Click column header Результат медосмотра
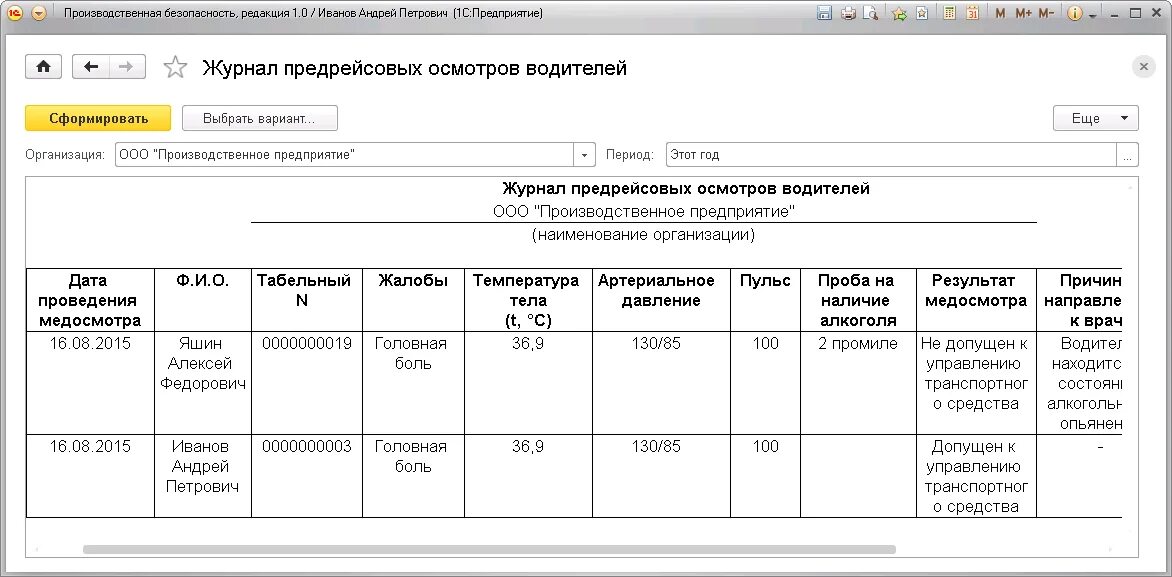1172x577 pixels. click(976, 300)
